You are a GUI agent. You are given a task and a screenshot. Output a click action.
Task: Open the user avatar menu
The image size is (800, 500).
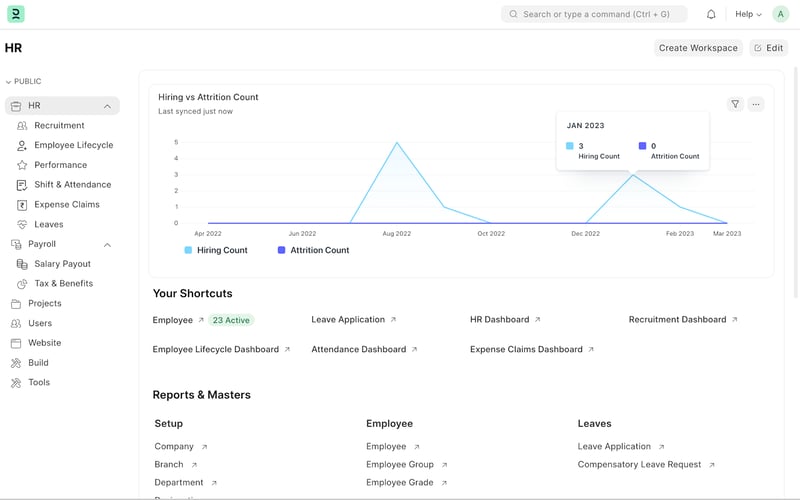tap(780, 14)
